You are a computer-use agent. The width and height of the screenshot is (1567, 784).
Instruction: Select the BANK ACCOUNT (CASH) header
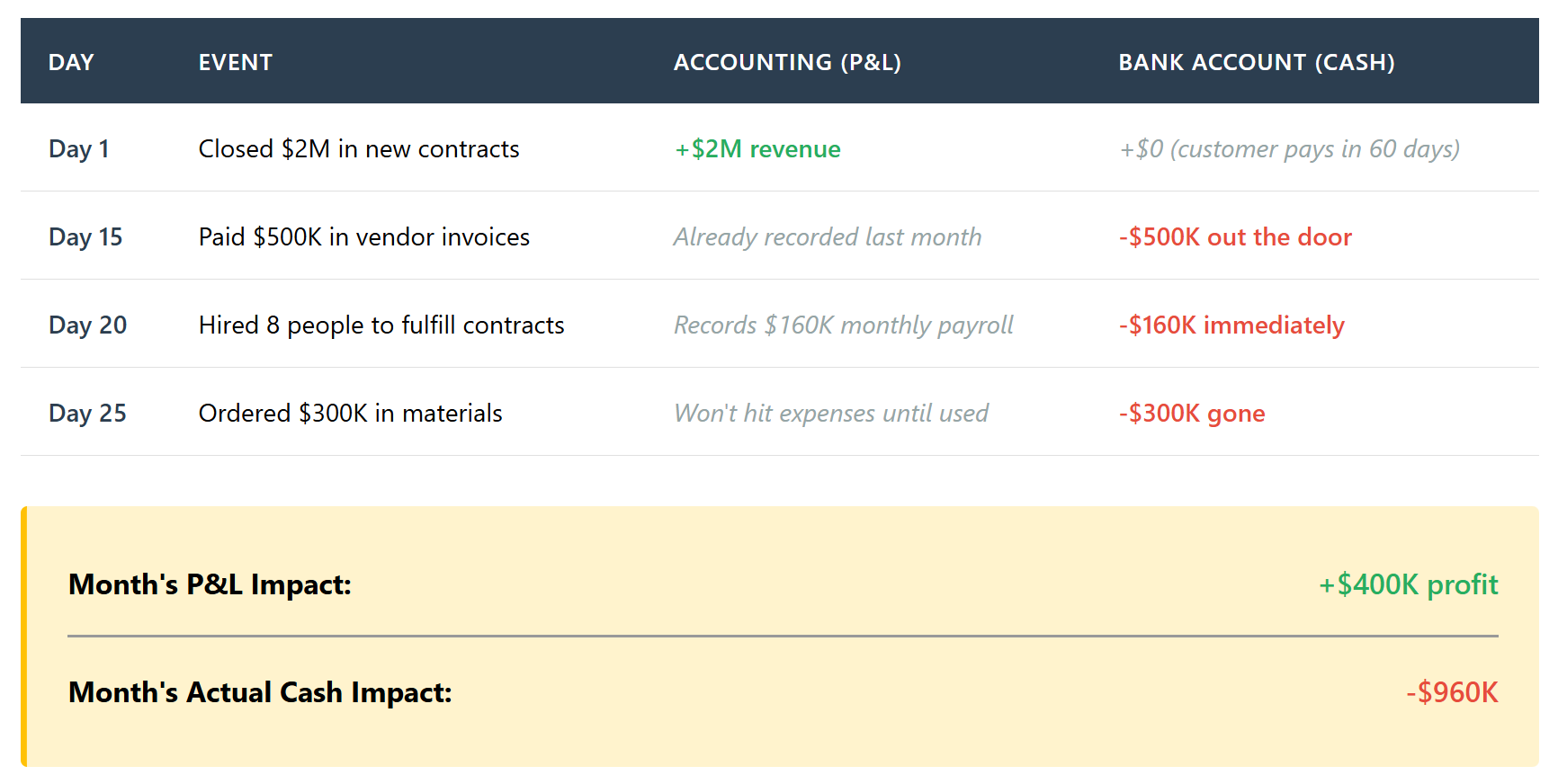tap(1256, 62)
